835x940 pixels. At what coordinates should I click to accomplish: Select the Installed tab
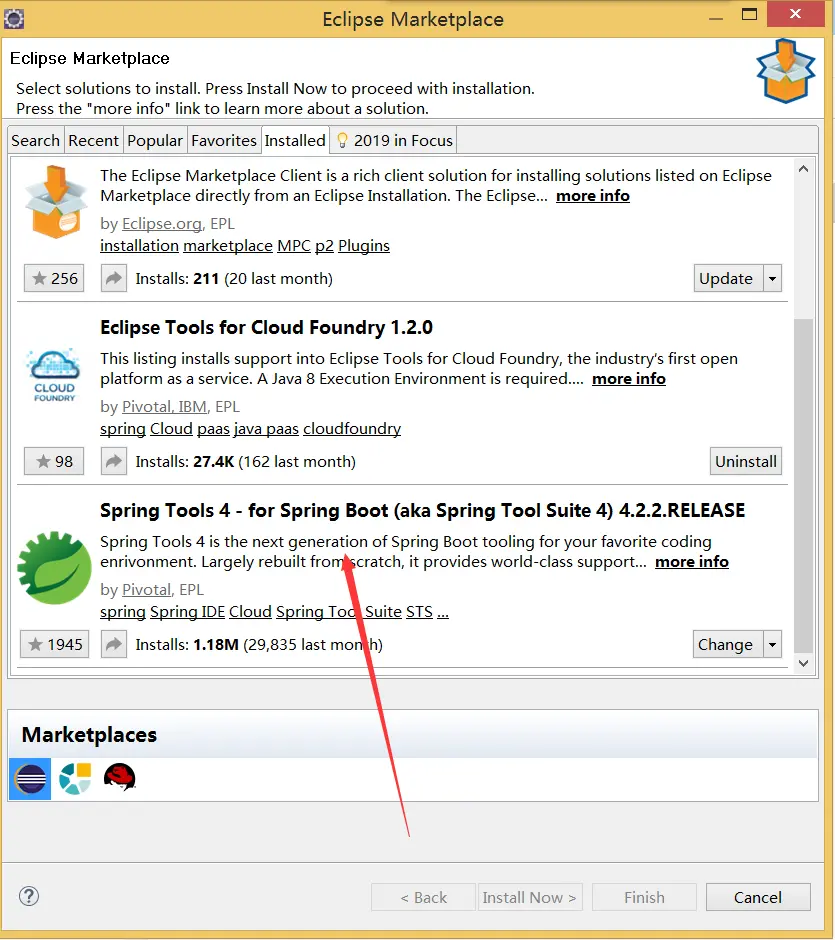(x=295, y=140)
